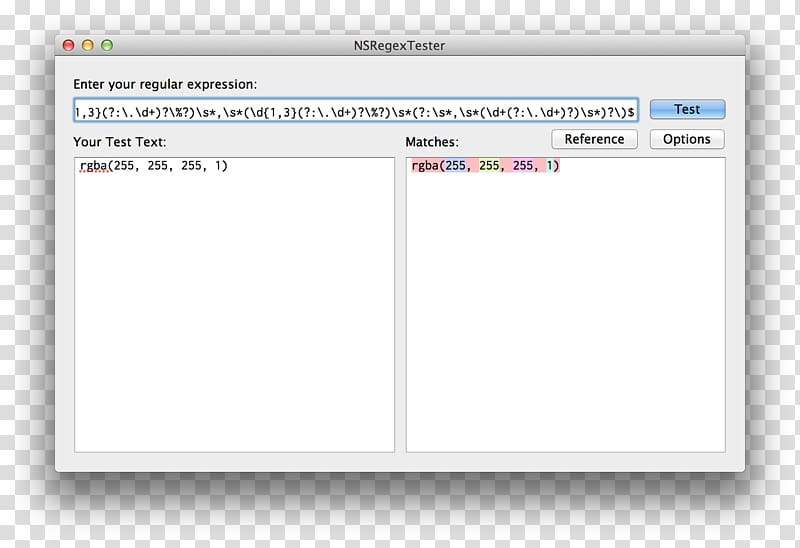Click the blue-highlighted first 255 match
The height and width of the screenshot is (548, 800).
tap(456, 165)
